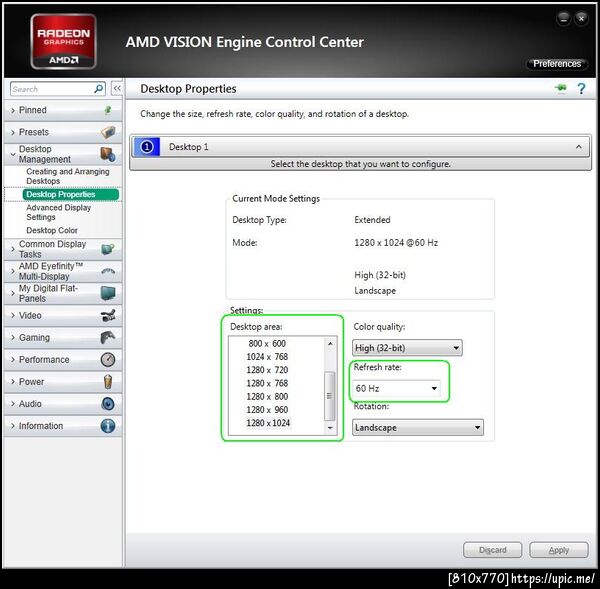
Task: Open Desktop Color page
Action: (52, 230)
